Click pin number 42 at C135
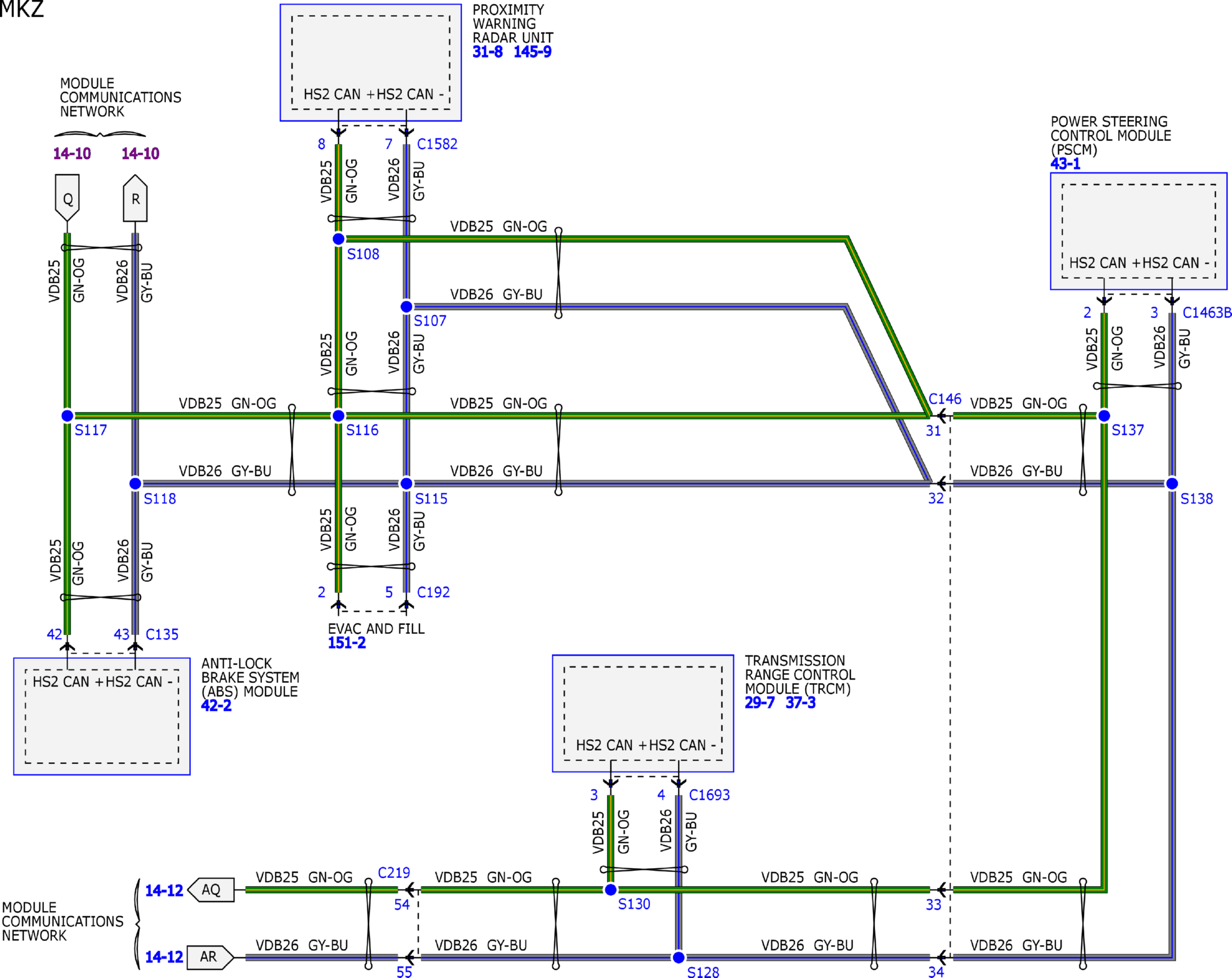 54,634
